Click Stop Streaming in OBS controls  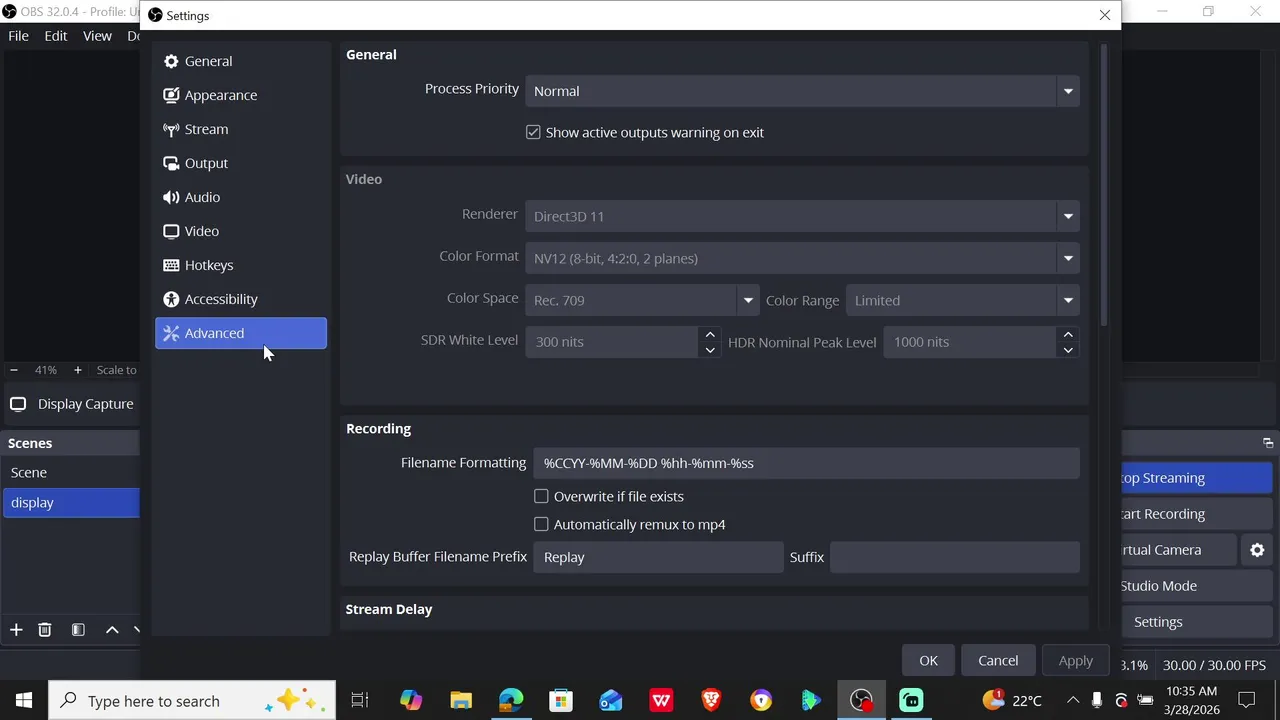pos(1196,478)
